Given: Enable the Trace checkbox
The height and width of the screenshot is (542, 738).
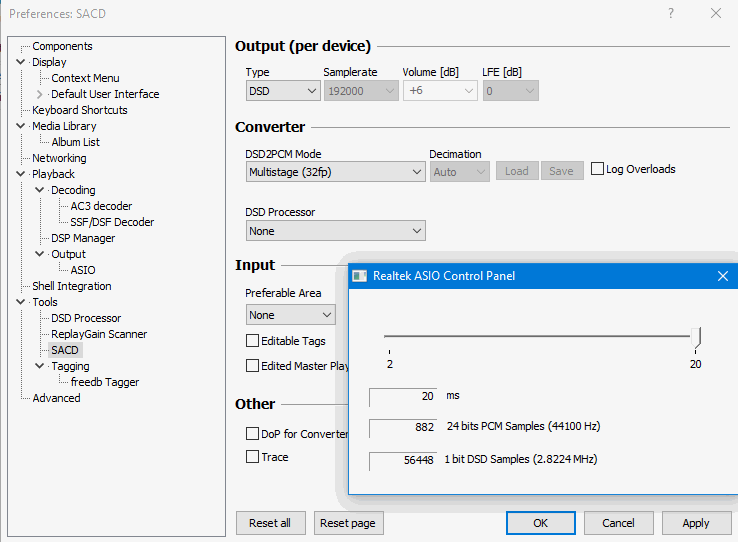Looking at the screenshot, I should click(x=252, y=456).
